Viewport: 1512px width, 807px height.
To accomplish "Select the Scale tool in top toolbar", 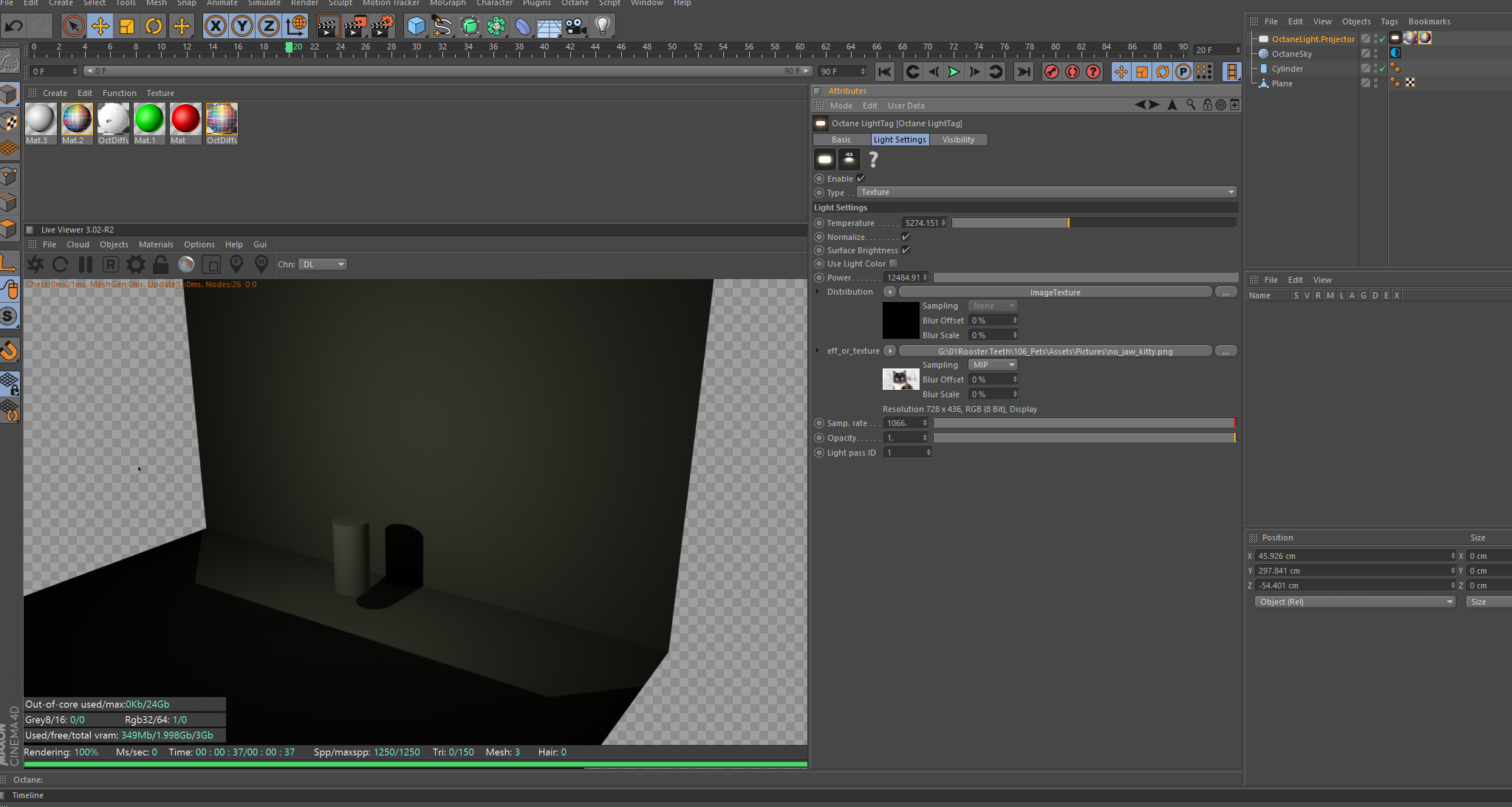I will pos(127,27).
